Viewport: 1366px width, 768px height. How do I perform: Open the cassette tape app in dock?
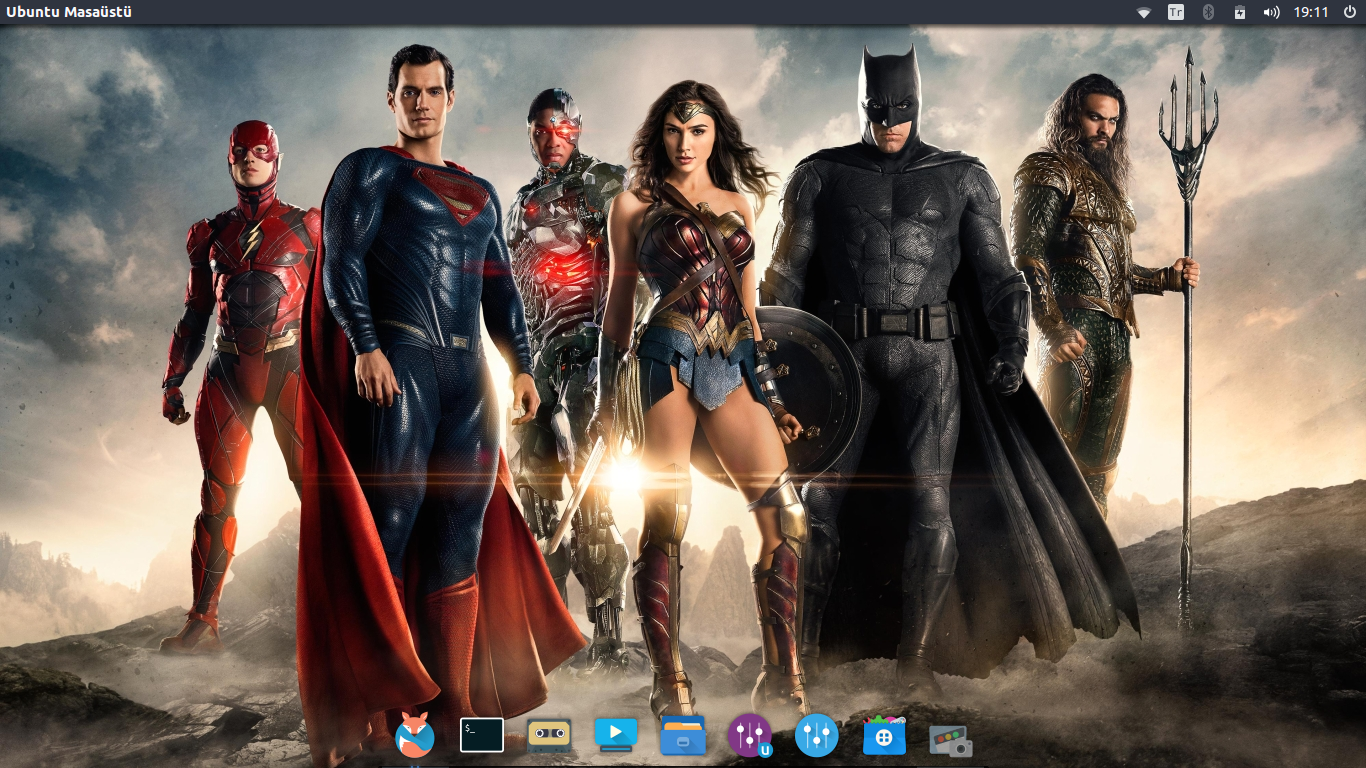[549, 735]
